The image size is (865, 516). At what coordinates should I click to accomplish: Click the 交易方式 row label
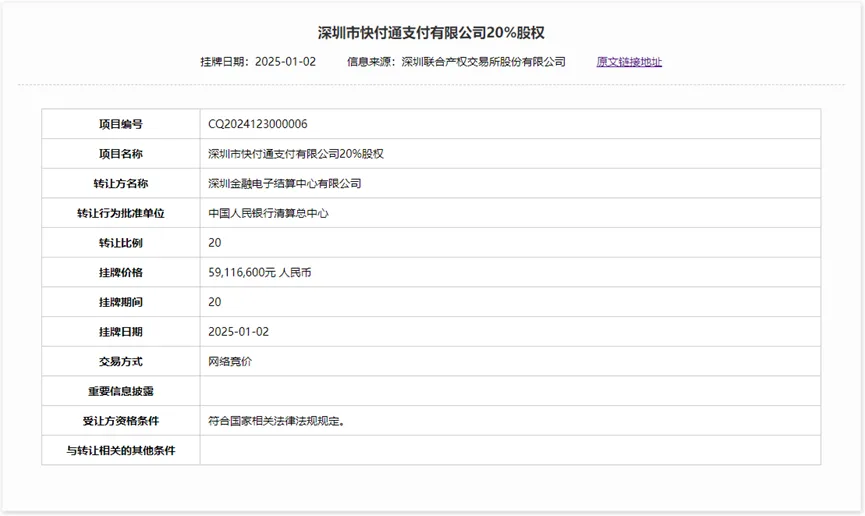pos(121,361)
